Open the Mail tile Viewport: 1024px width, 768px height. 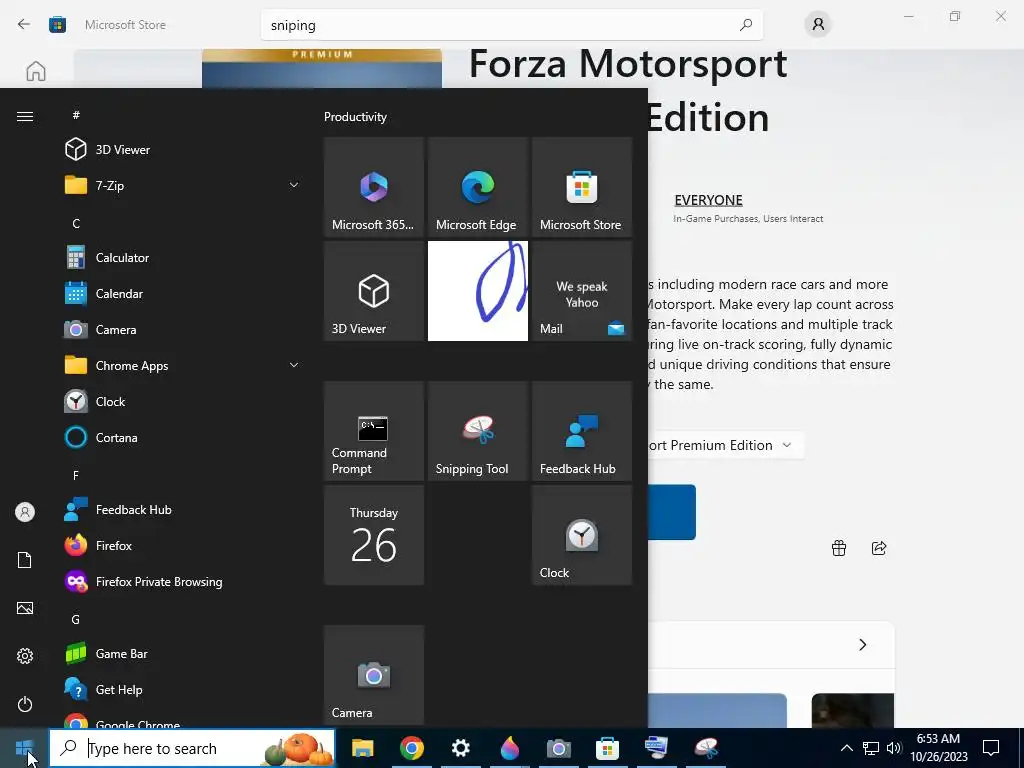coord(581,291)
